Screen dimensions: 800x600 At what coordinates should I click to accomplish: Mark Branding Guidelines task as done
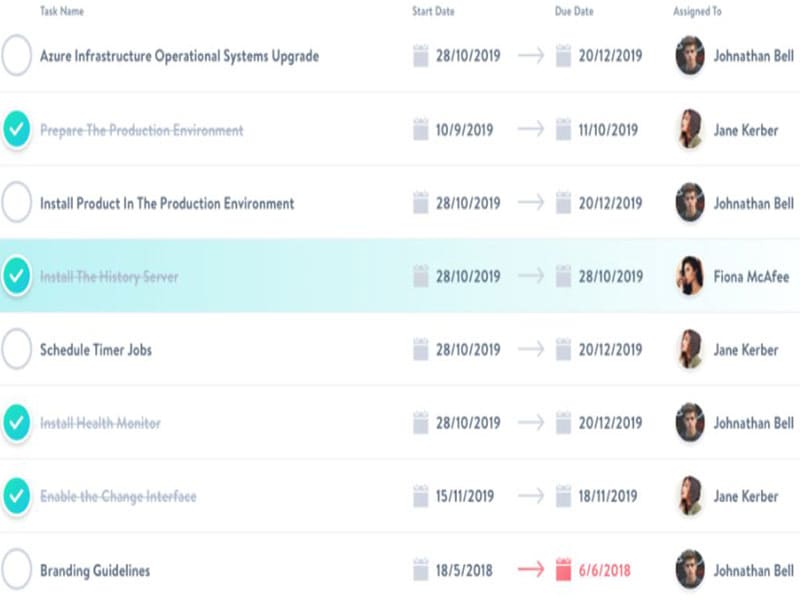pos(17,570)
